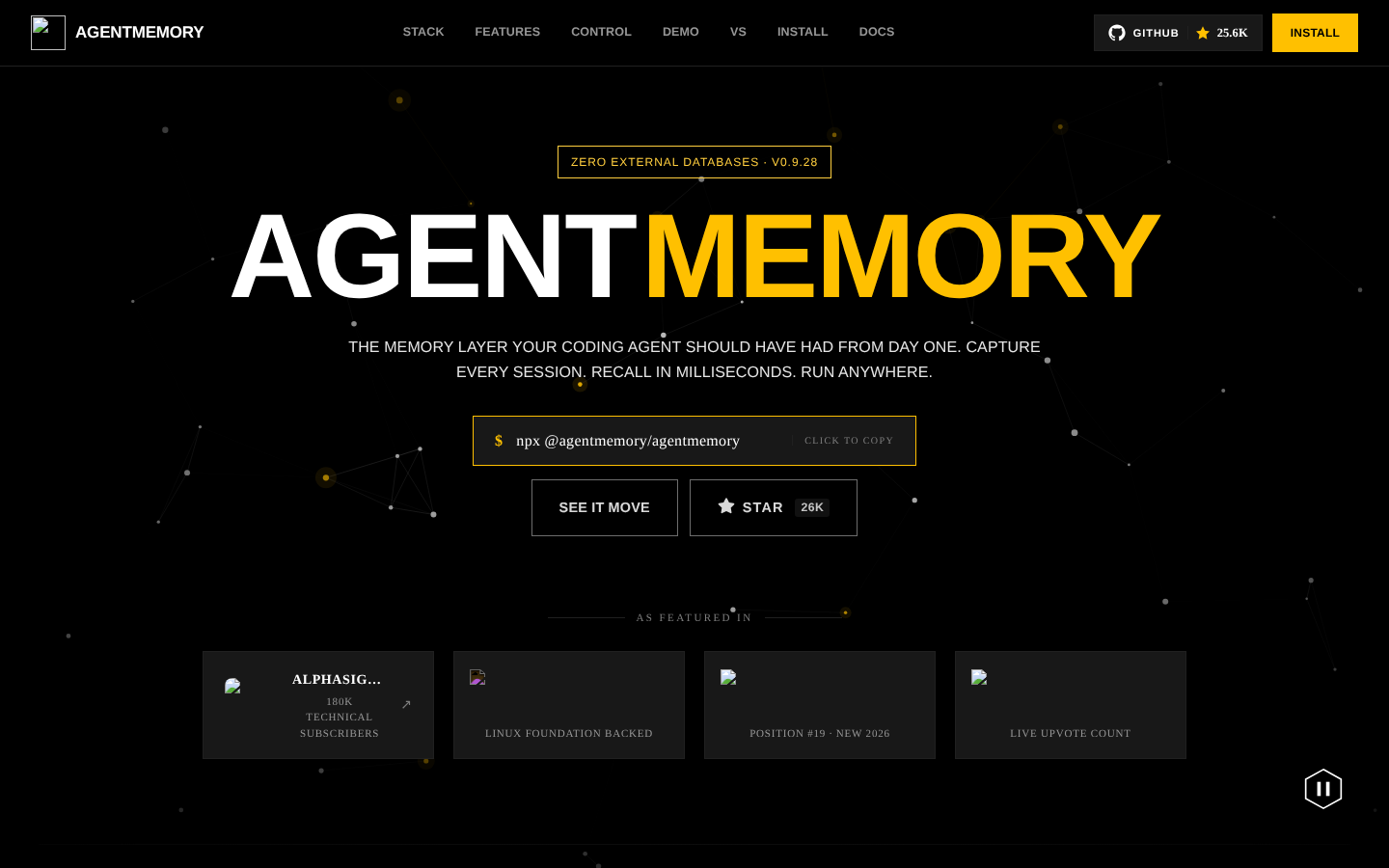Select DEMO in the navigation bar

[681, 32]
